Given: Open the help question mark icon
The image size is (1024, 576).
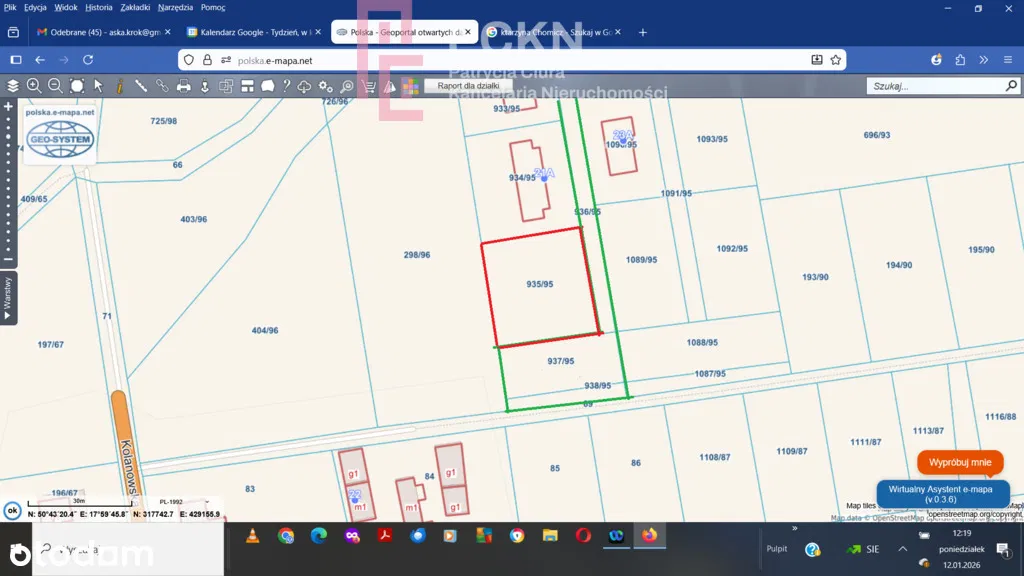Looking at the screenshot, I should pyautogui.click(x=286, y=86).
